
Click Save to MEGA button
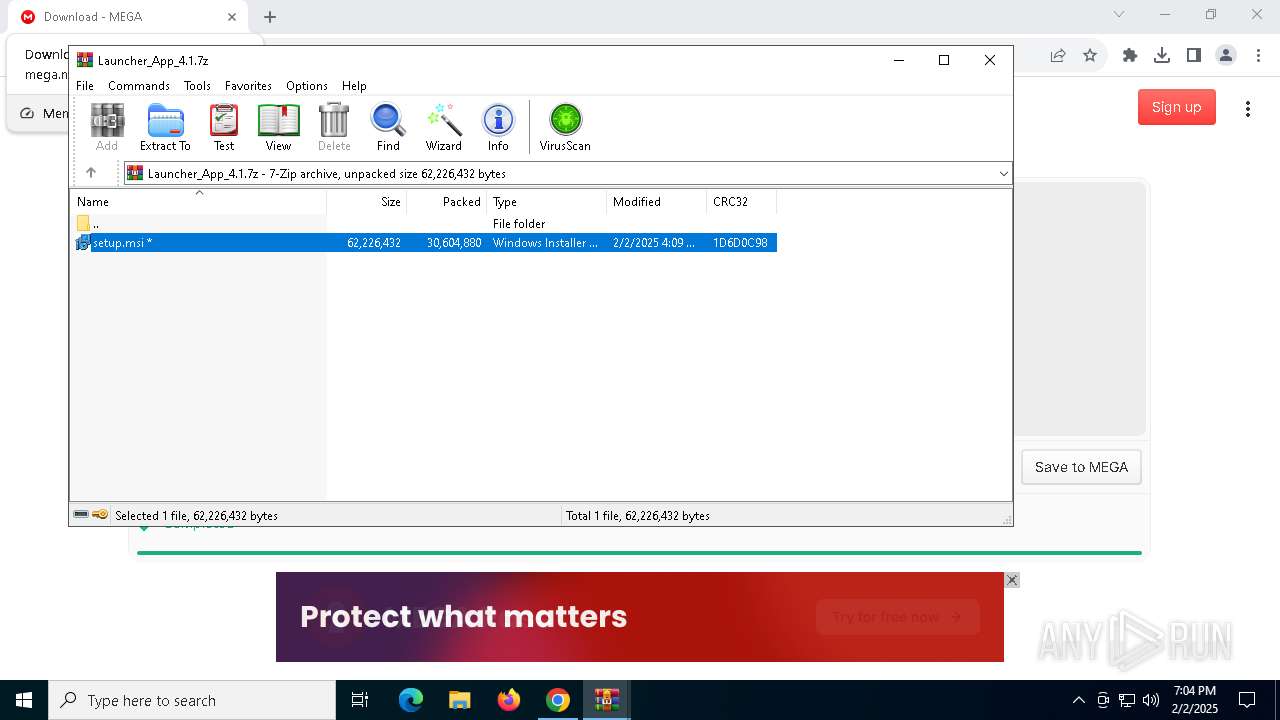coord(1081,467)
